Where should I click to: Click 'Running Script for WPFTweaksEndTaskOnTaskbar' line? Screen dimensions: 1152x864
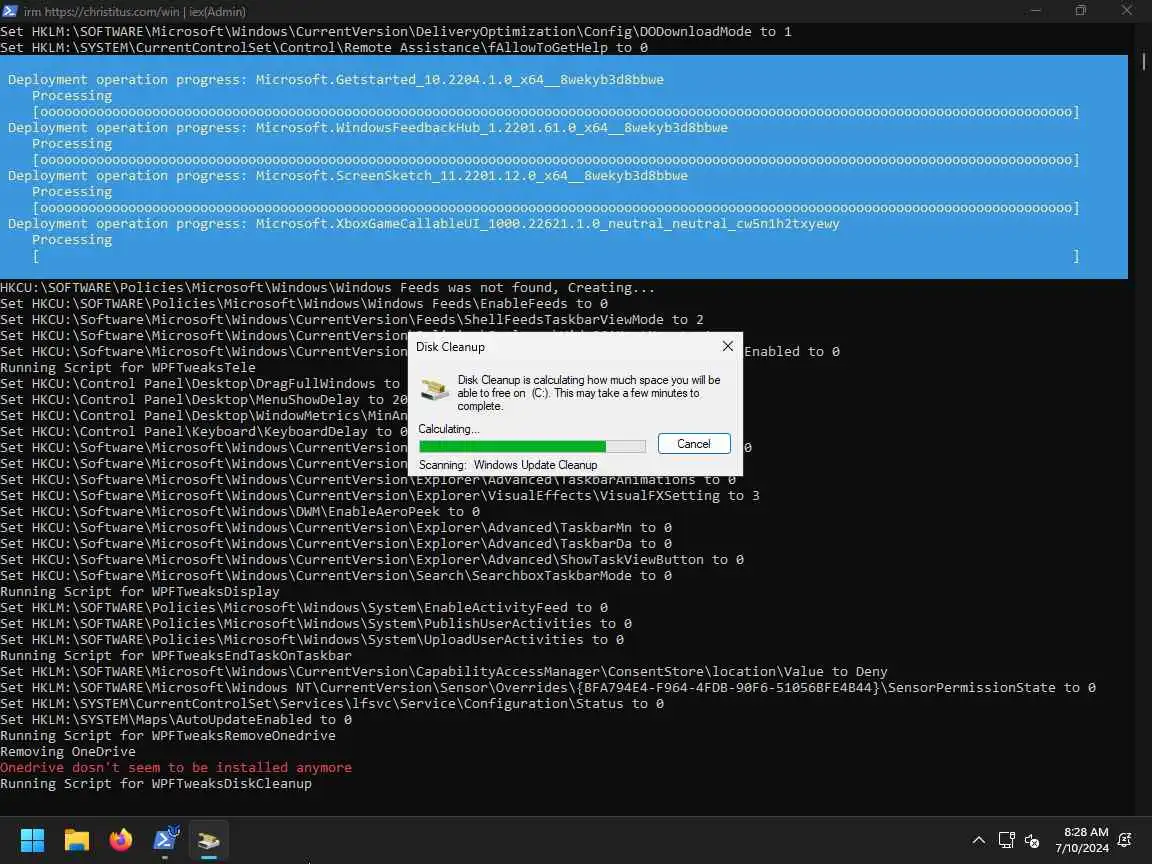tap(176, 655)
